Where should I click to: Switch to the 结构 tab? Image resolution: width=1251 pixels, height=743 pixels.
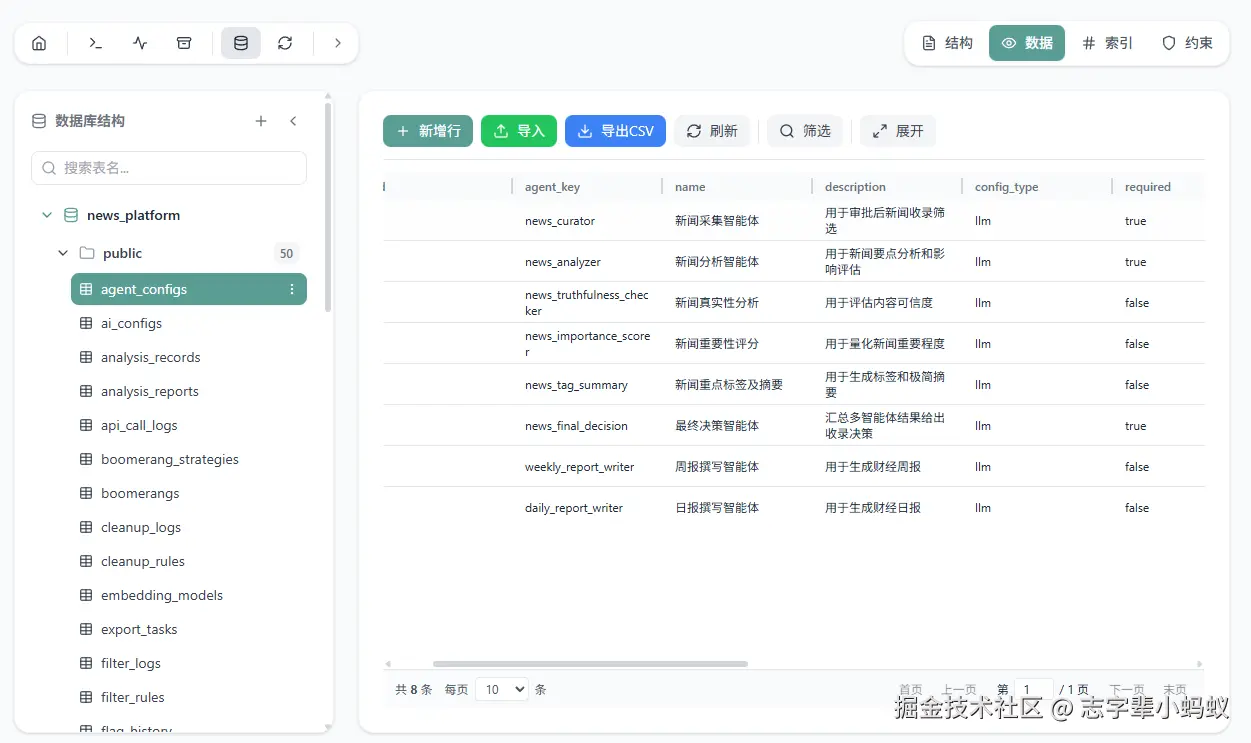(947, 43)
